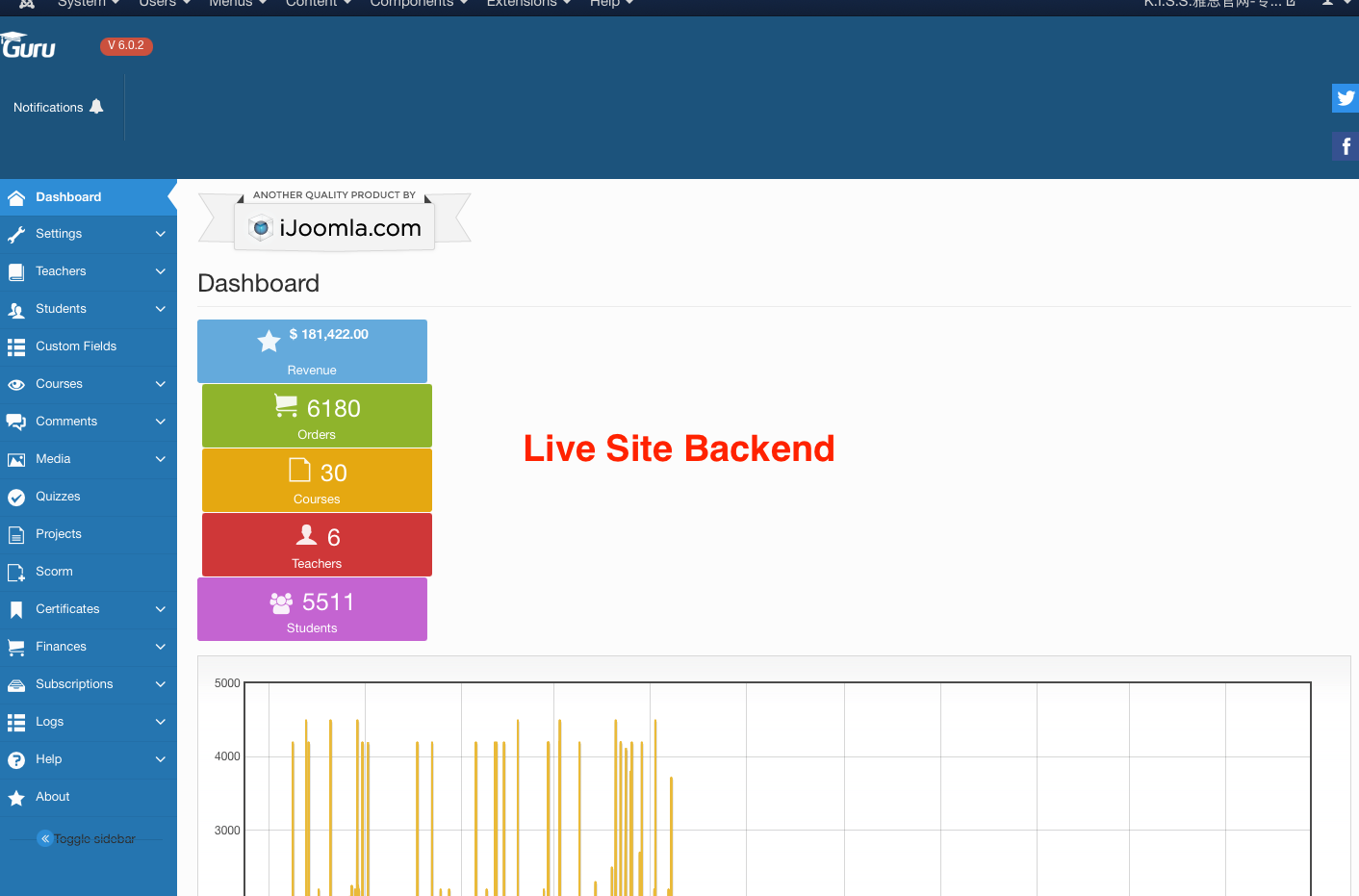
Task: Open the System menu in top bar
Action: 89,4
